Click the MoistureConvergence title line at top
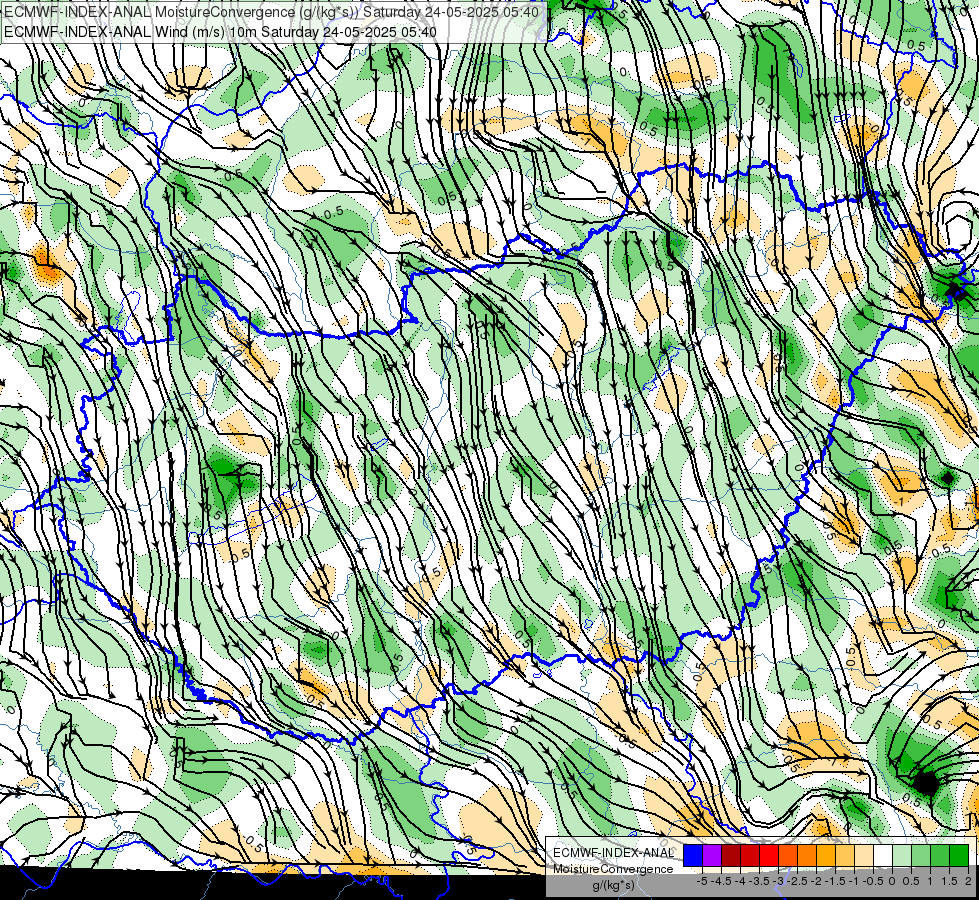This screenshot has height=900, width=979. (272, 11)
